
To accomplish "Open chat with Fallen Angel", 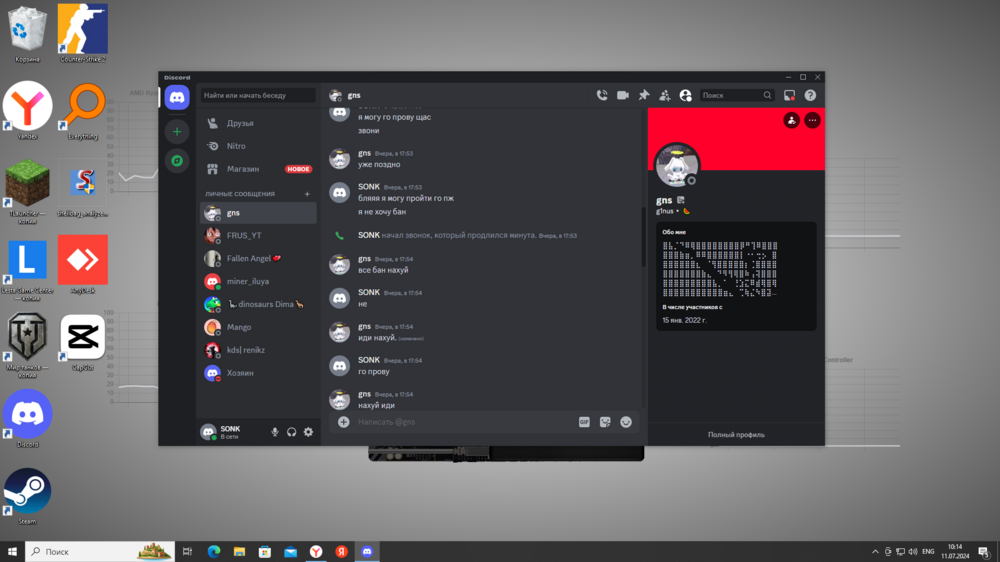I will tap(258, 258).
